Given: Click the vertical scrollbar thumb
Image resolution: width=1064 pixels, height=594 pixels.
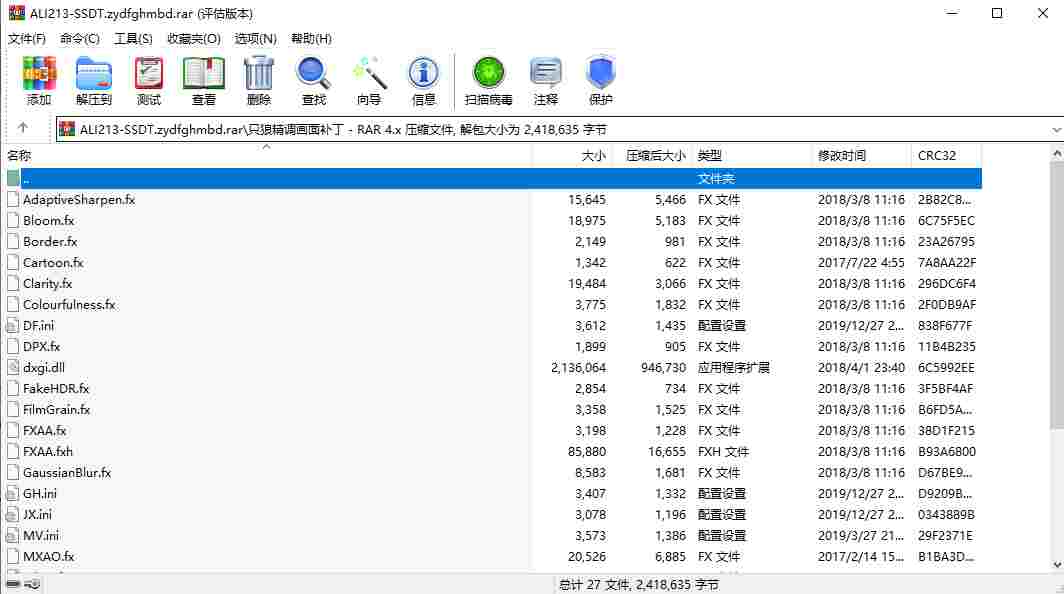Looking at the screenshot, I should click(x=1057, y=295).
